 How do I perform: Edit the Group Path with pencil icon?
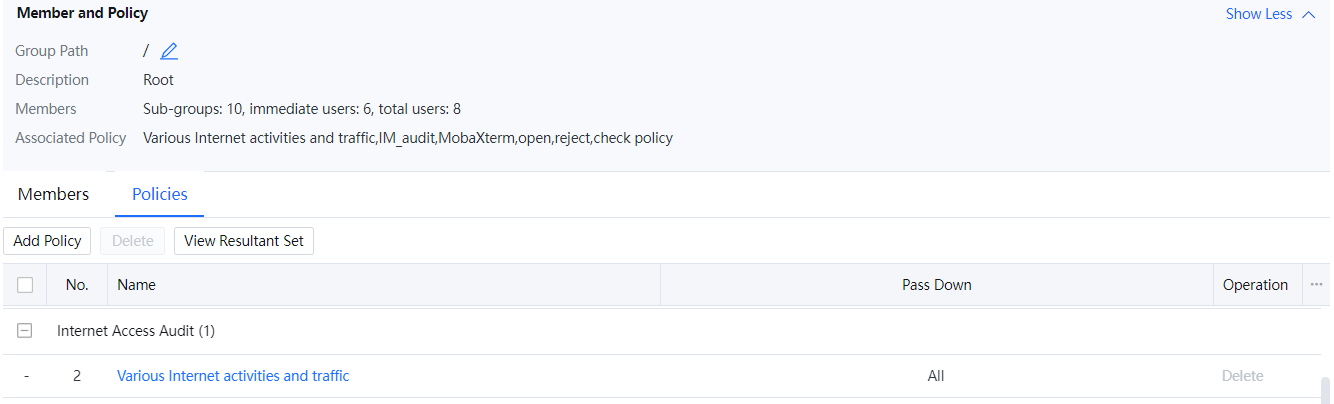pyautogui.click(x=169, y=51)
